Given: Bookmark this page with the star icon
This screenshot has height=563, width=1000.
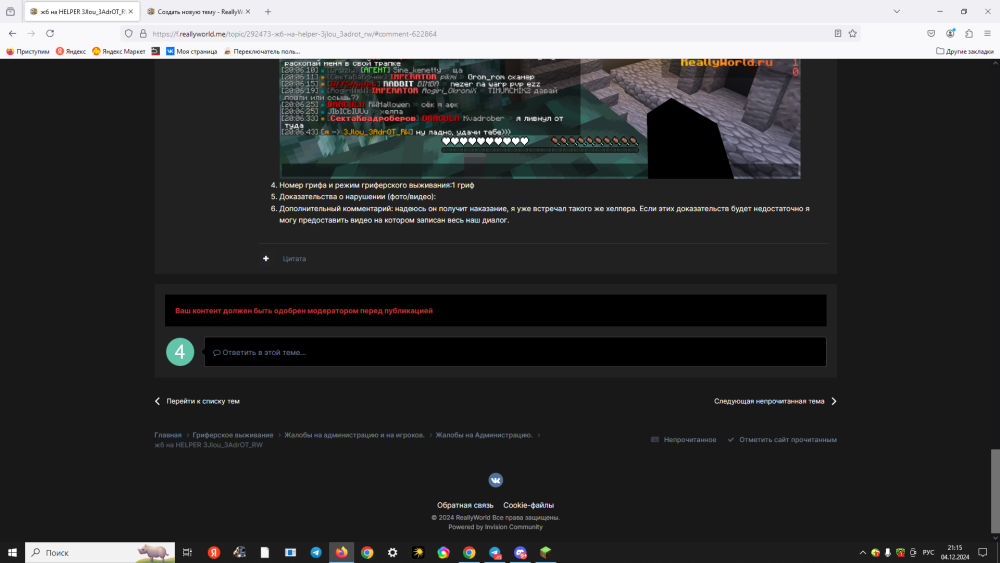Looking at the screenshot, I should pos(853,34).
